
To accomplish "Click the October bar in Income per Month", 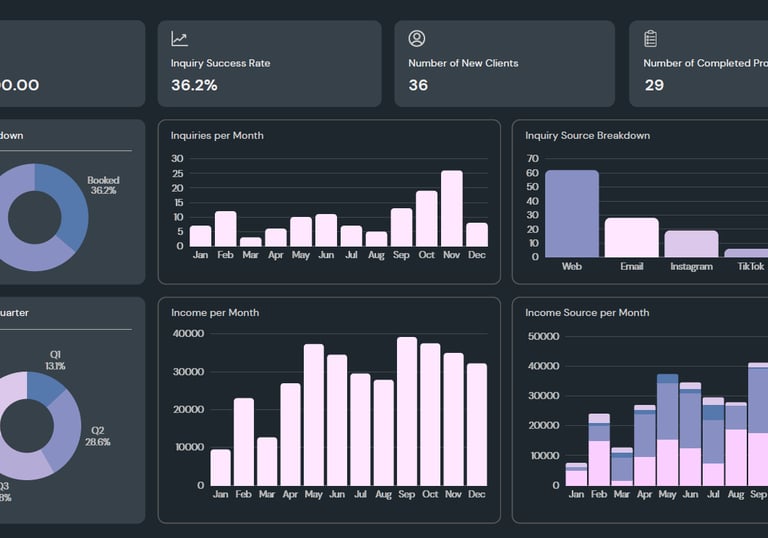I will pos(430,415).
